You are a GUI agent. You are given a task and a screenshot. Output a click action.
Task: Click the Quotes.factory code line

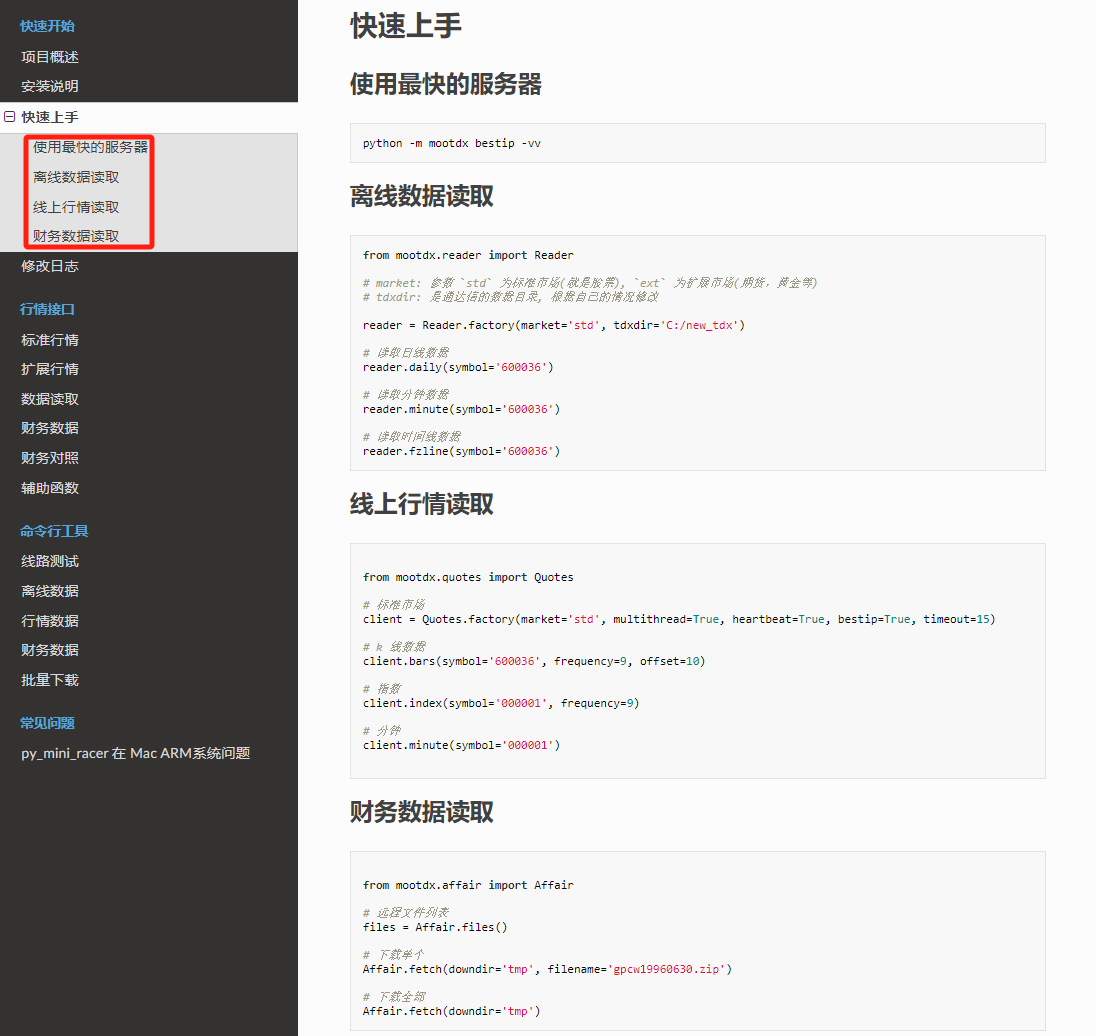(x=679, y=619)
